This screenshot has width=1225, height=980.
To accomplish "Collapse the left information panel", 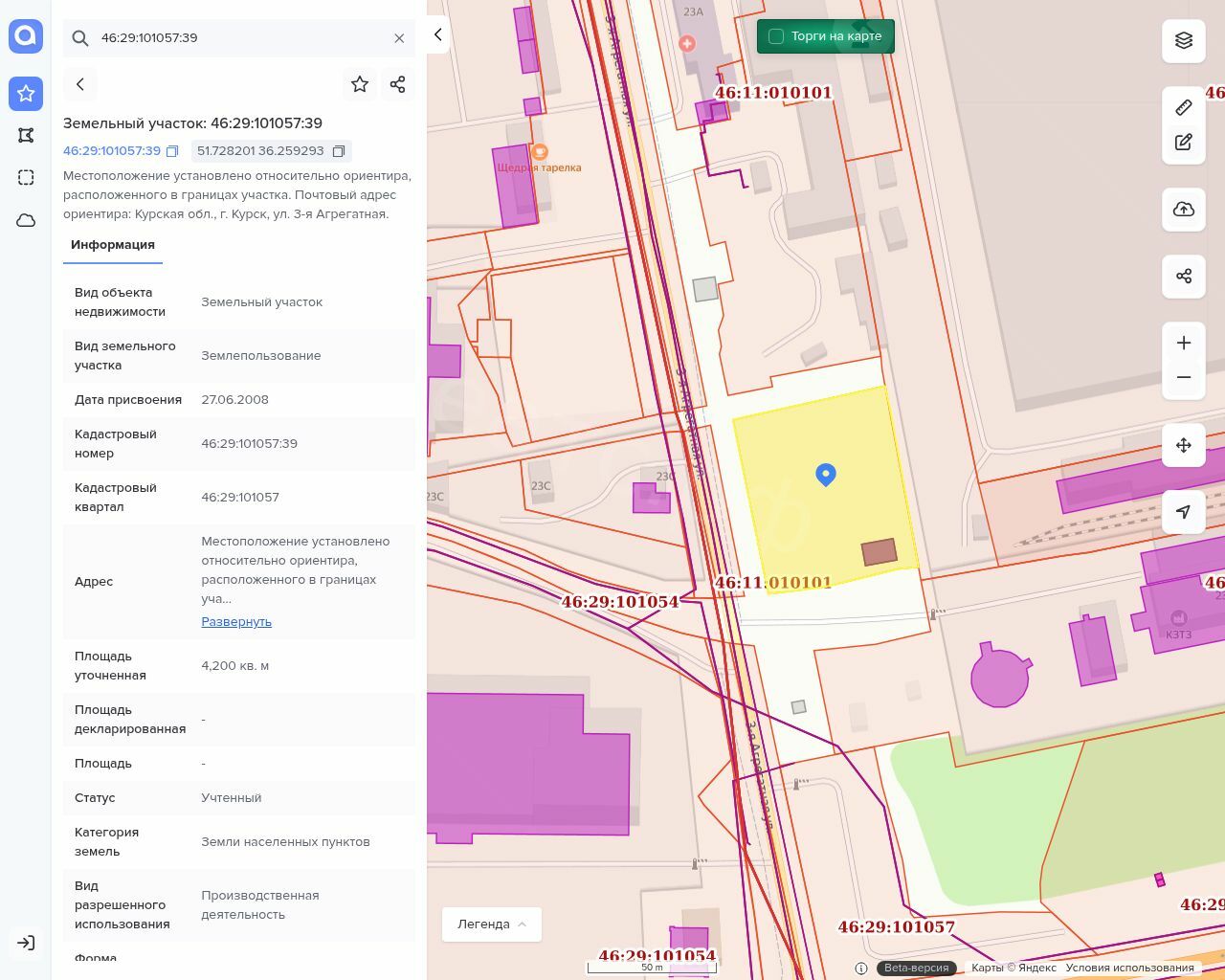I will point(438,34).
